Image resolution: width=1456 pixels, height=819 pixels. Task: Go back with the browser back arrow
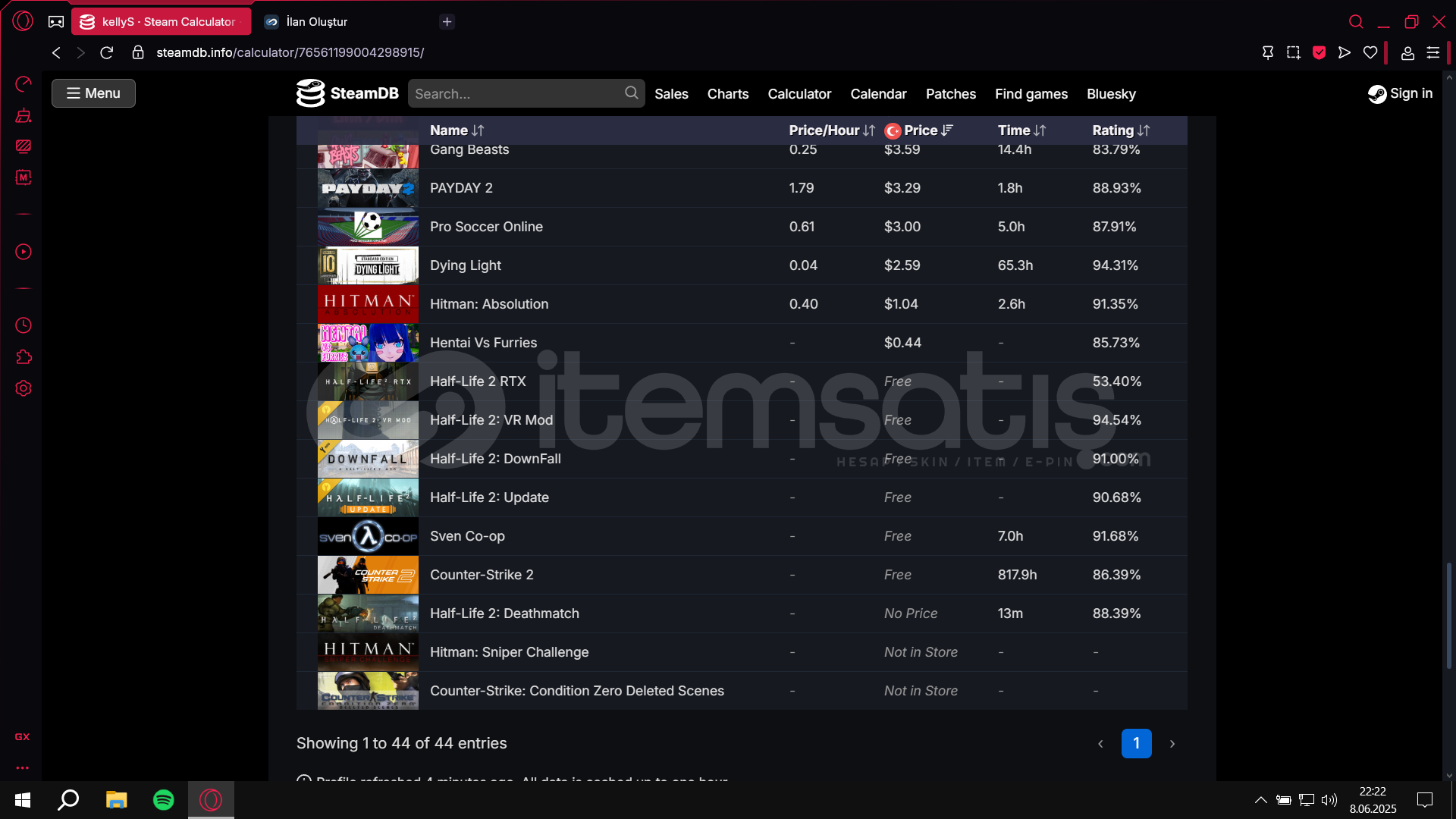click(56, 52)
